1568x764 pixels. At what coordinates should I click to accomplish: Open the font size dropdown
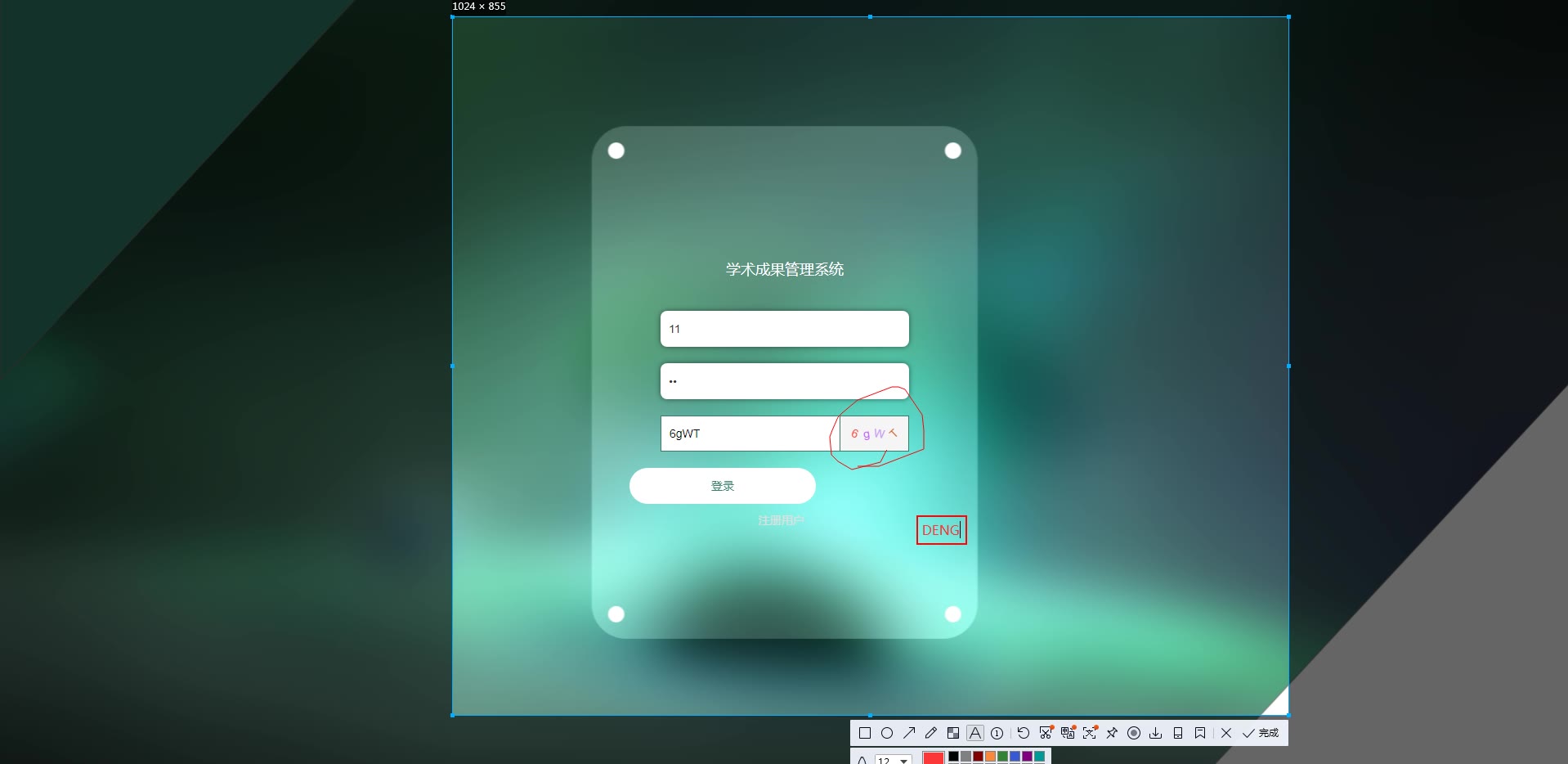tap(903, 760)
